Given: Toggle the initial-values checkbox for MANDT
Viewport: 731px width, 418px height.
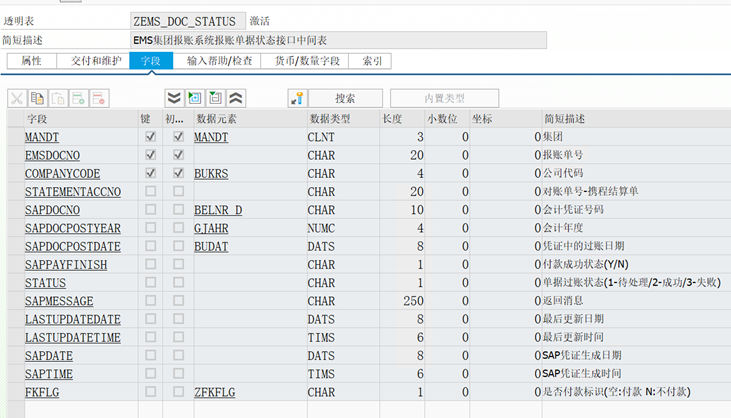Looking at the screenshot, I should point(178,137).
